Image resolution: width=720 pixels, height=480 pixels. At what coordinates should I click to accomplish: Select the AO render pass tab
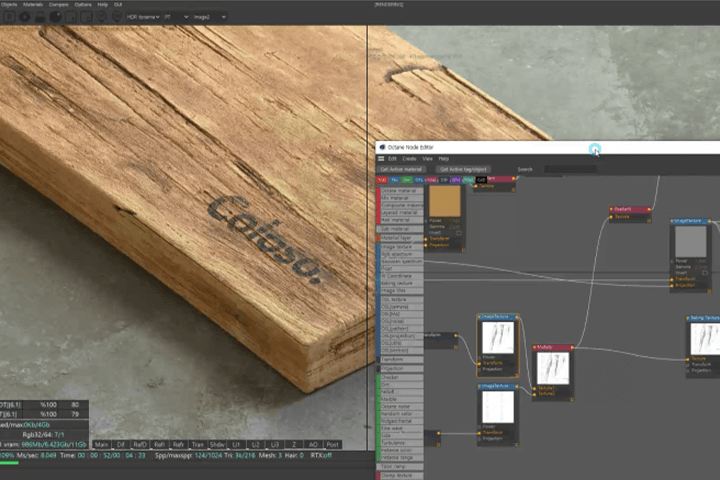tap(313, 445)
